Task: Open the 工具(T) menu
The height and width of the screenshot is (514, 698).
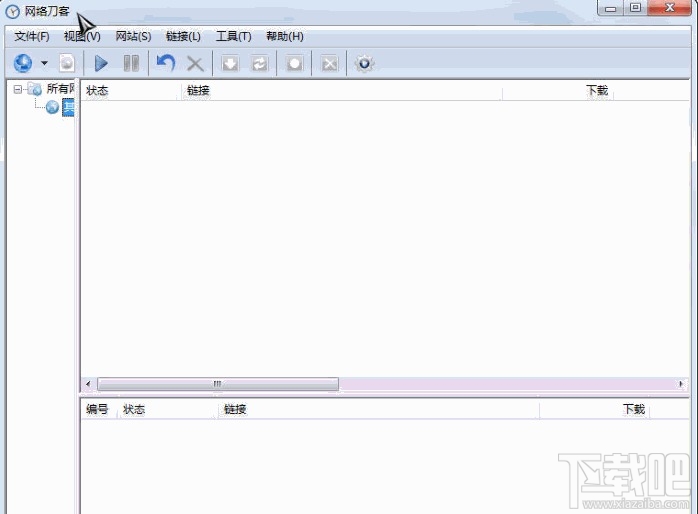Action: pyautogui.click(x=233, y=36)
